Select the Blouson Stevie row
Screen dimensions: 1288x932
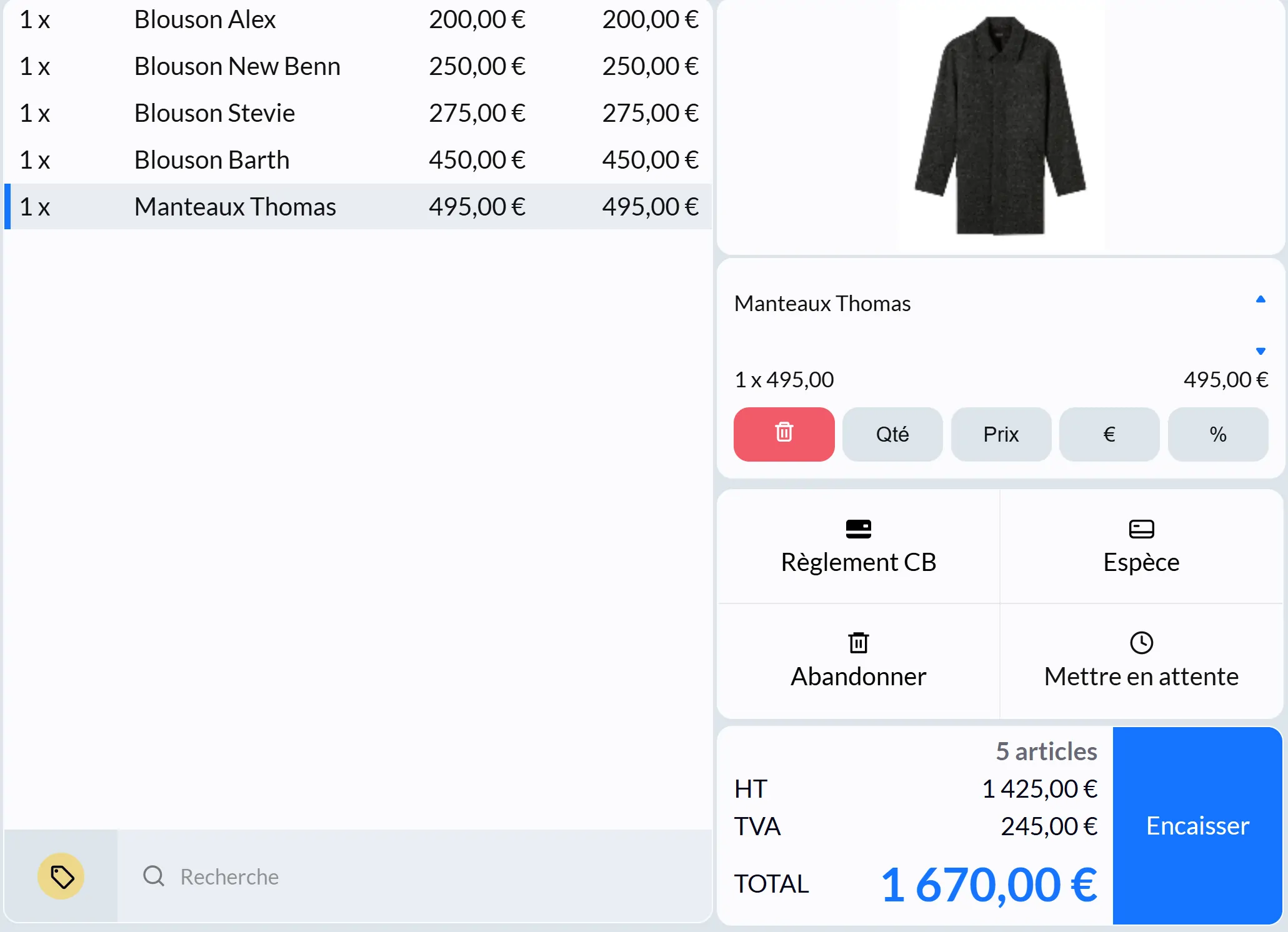(x=358, y=113)
